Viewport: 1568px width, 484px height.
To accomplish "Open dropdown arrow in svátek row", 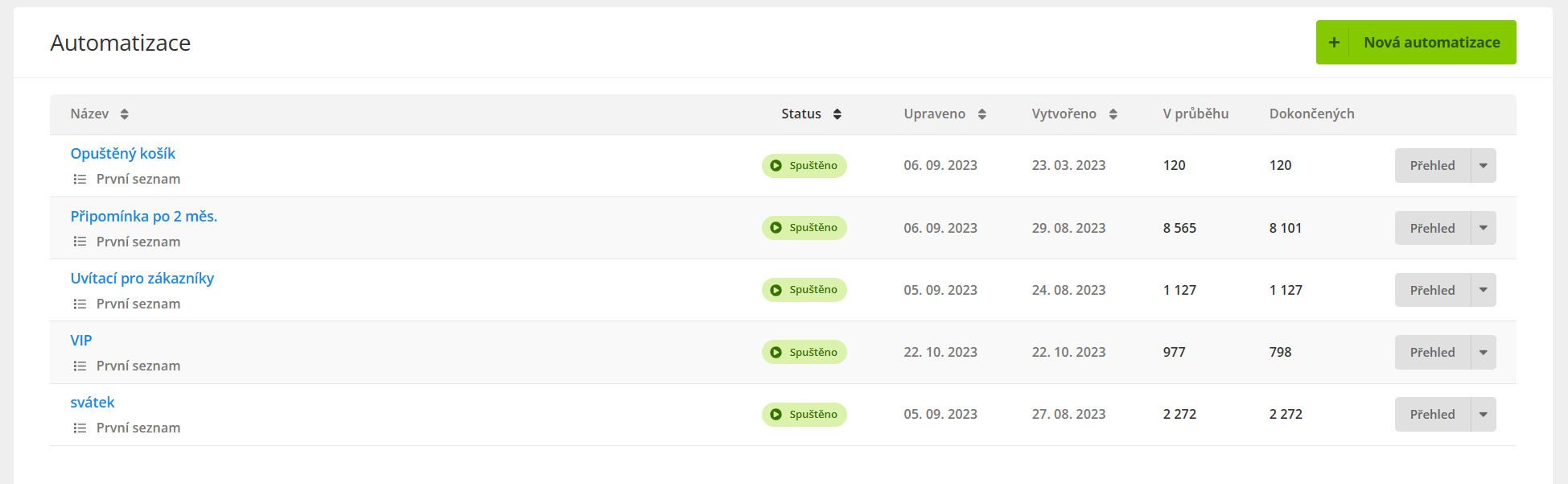I will coord(1484,415).
